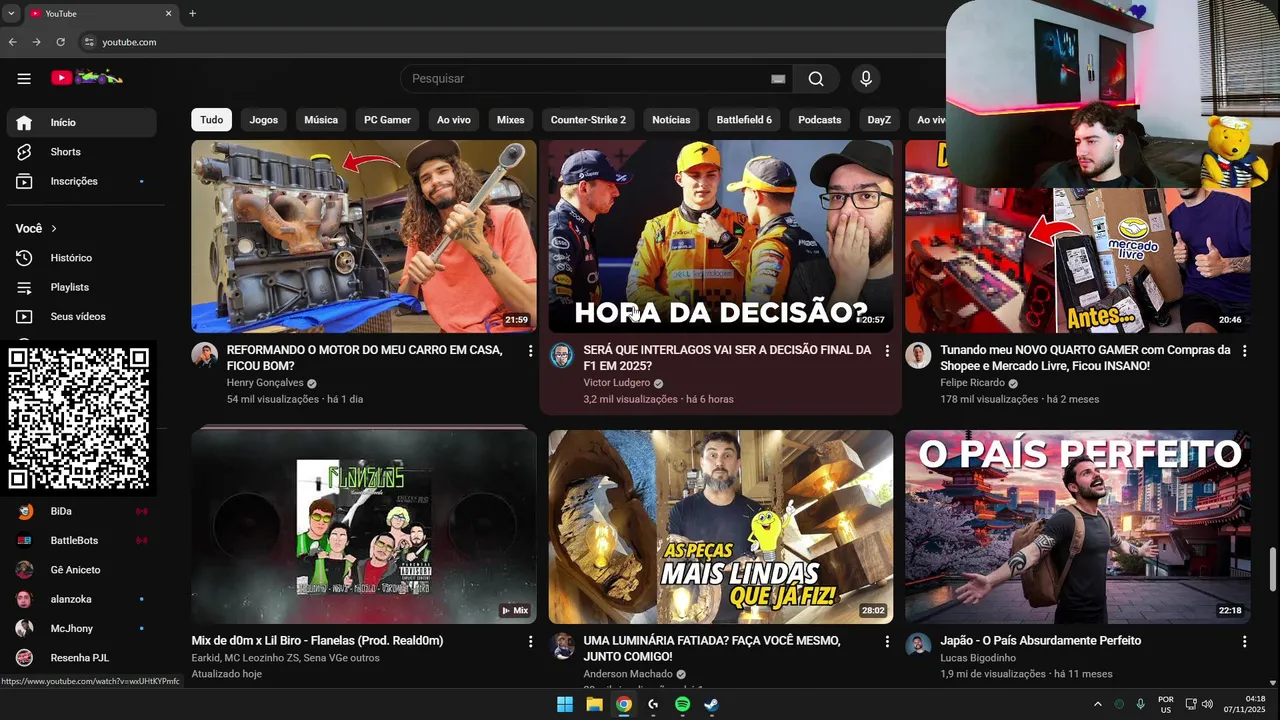Open more options for Mix de d0m video

click(530, 641)
